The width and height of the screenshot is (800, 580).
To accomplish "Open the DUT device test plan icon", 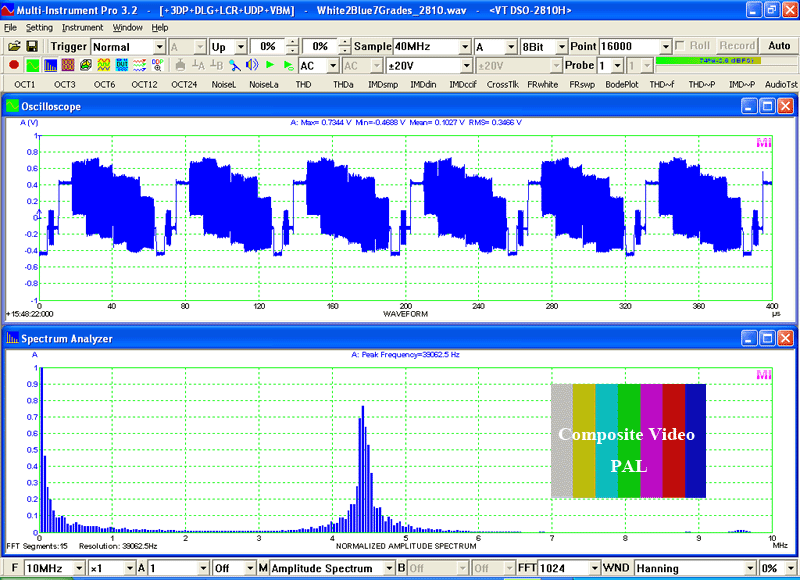I will coord(121,65).
